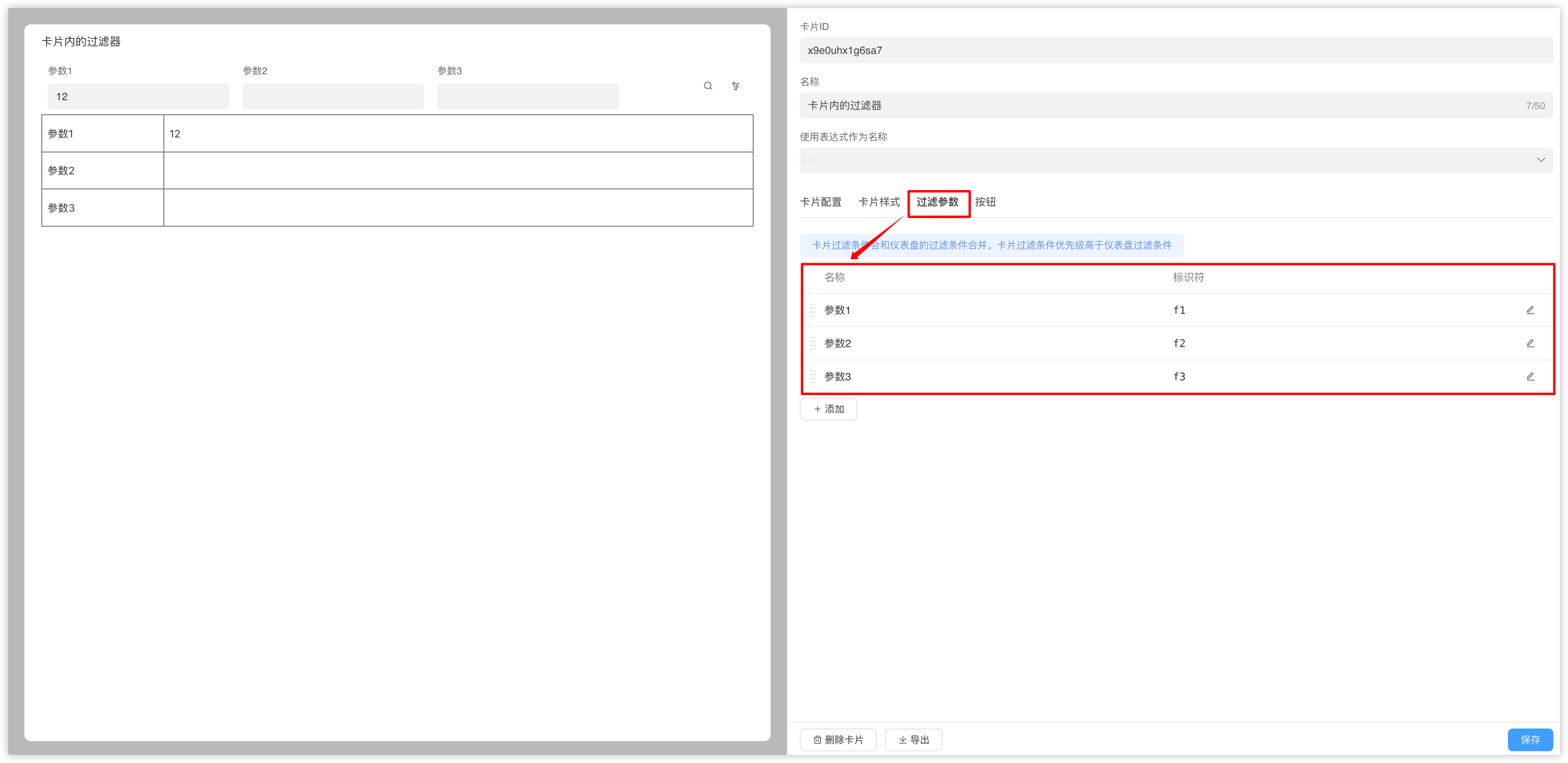Image resolution: width=1568 pixels, height=763 pixels.
Task: Grab the drag handle of row 参数1
Action: pyautogui.click(x=813, y=310)
